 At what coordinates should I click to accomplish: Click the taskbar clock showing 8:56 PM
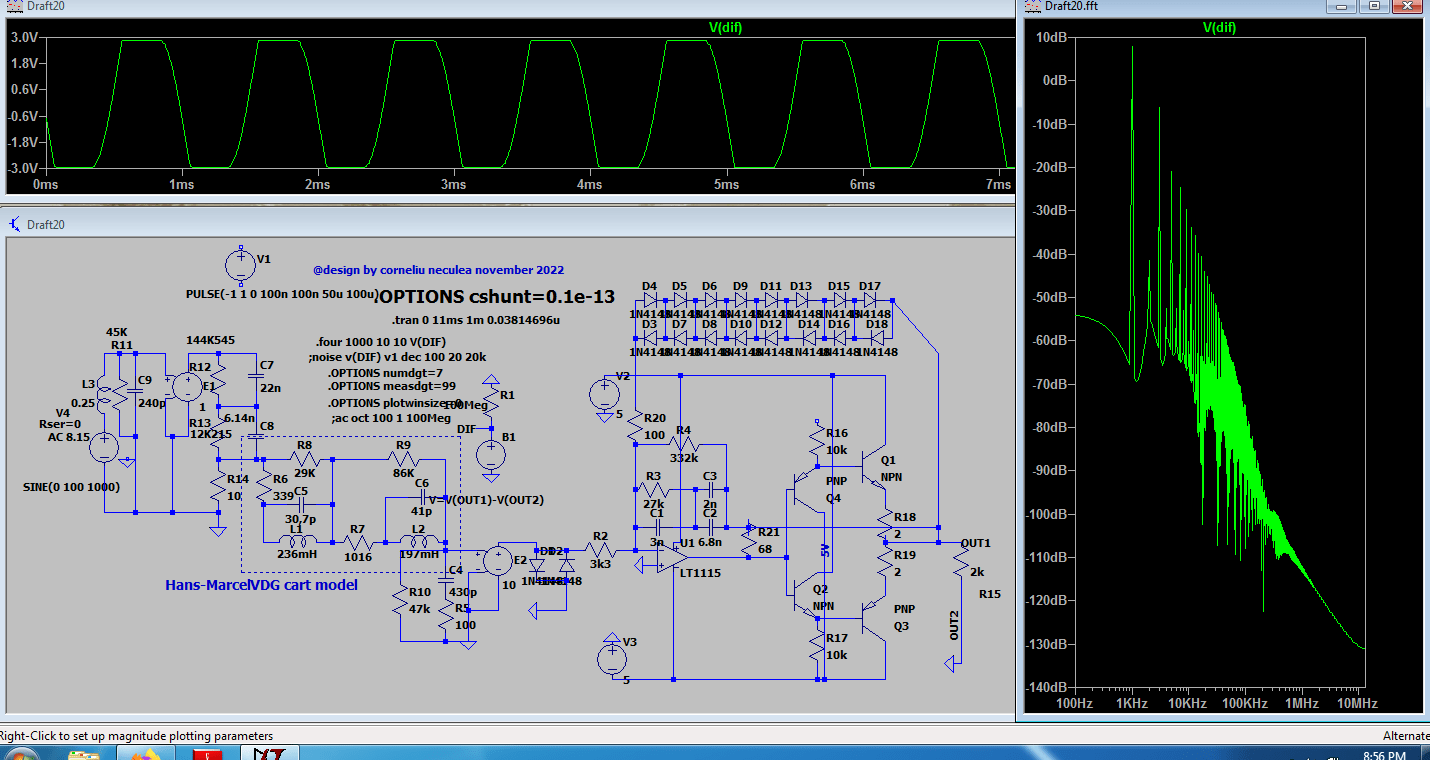[1387, 754]
